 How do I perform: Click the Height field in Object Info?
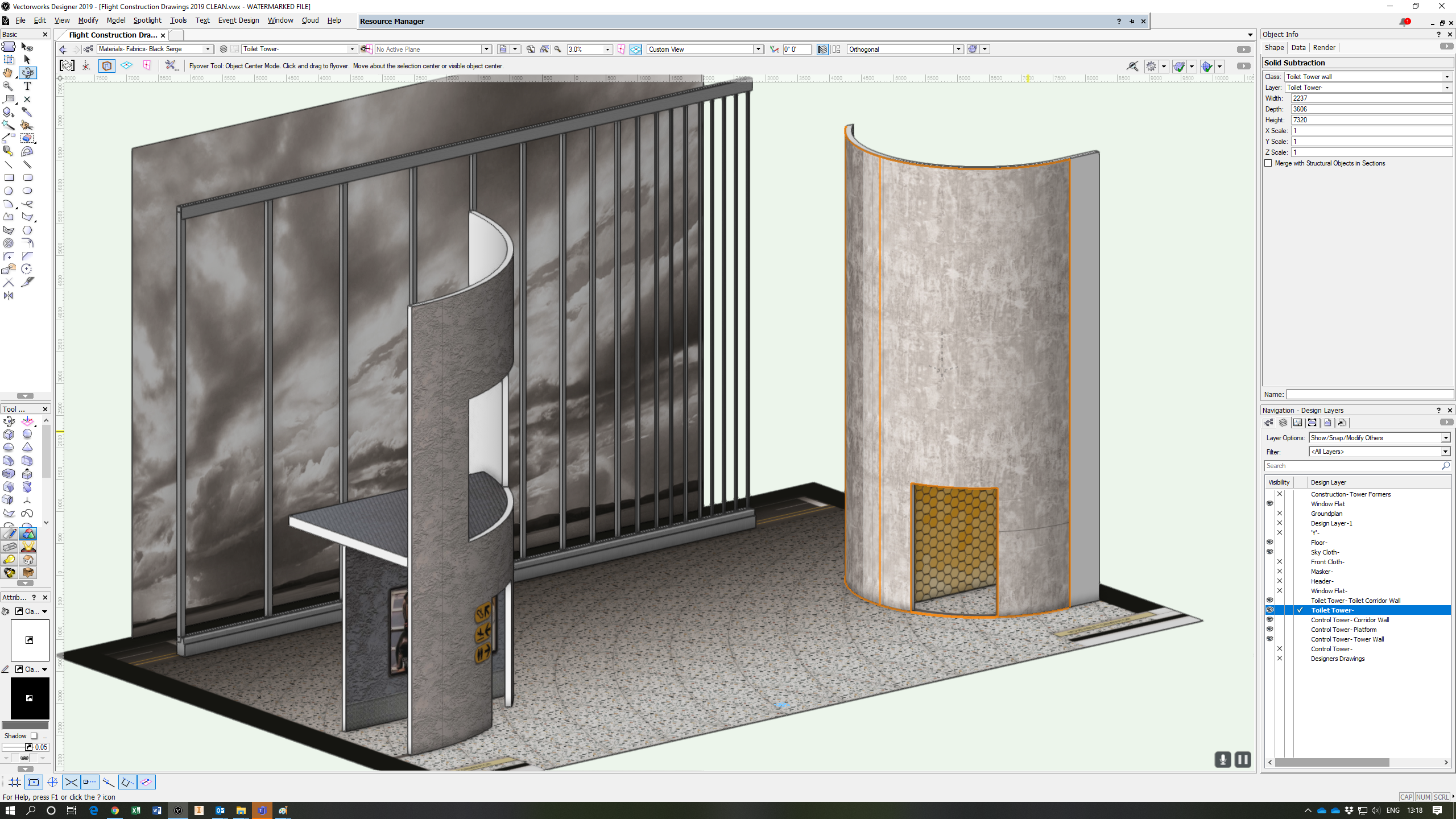tap(1371, 120)
